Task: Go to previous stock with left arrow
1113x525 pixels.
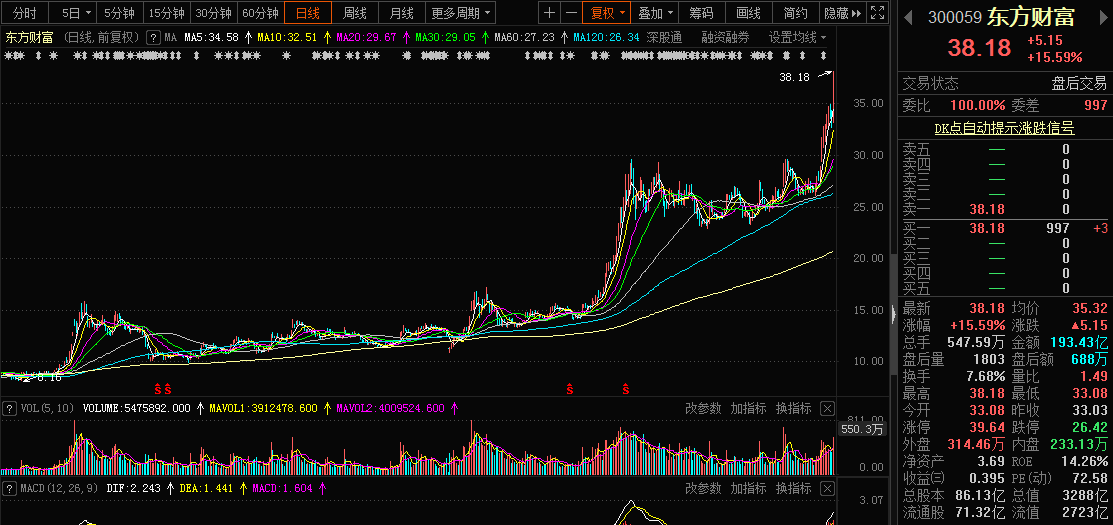Action: tap(908, 18)
